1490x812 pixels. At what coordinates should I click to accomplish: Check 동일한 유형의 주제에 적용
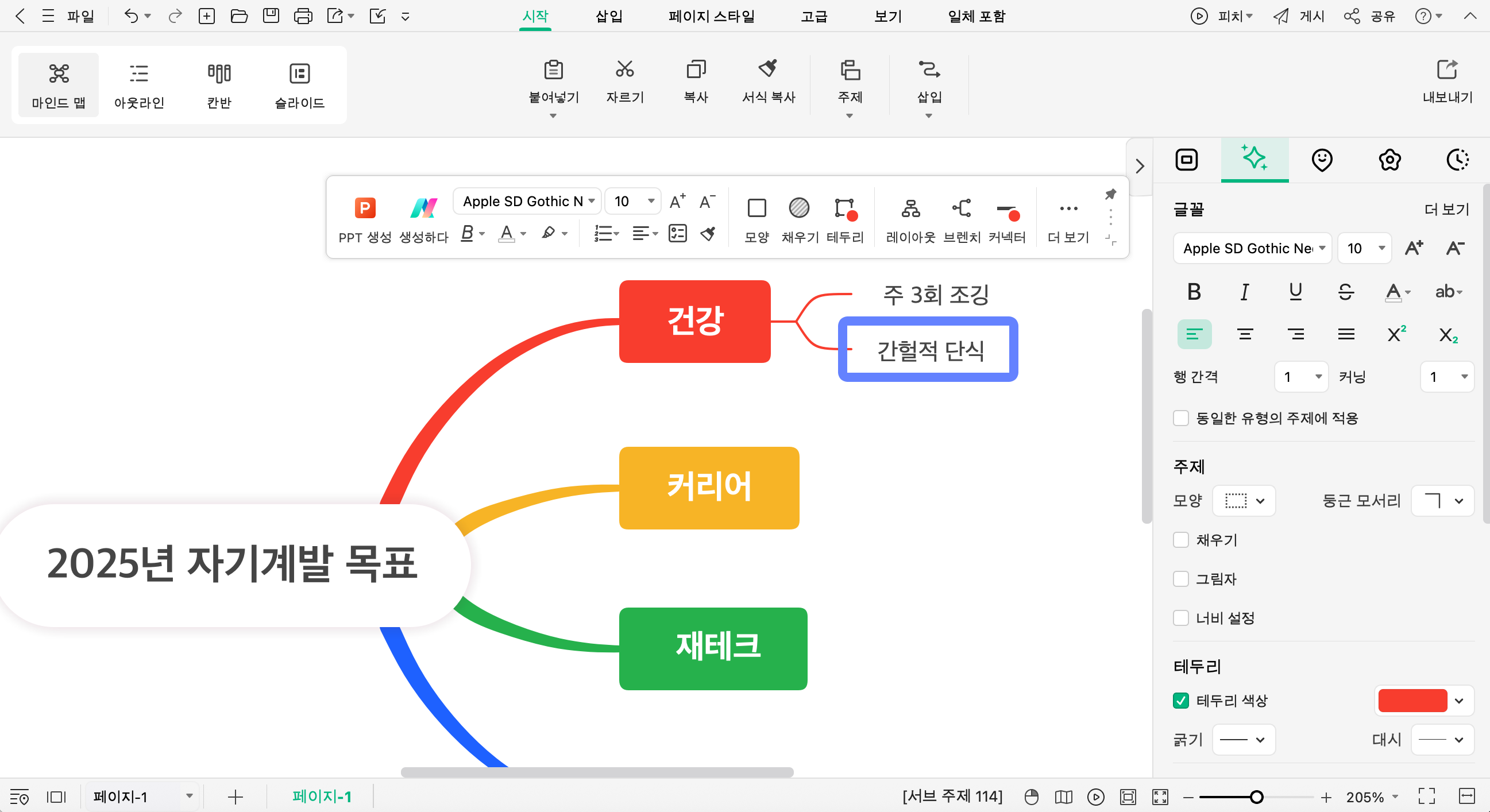tap(1180, 418)
